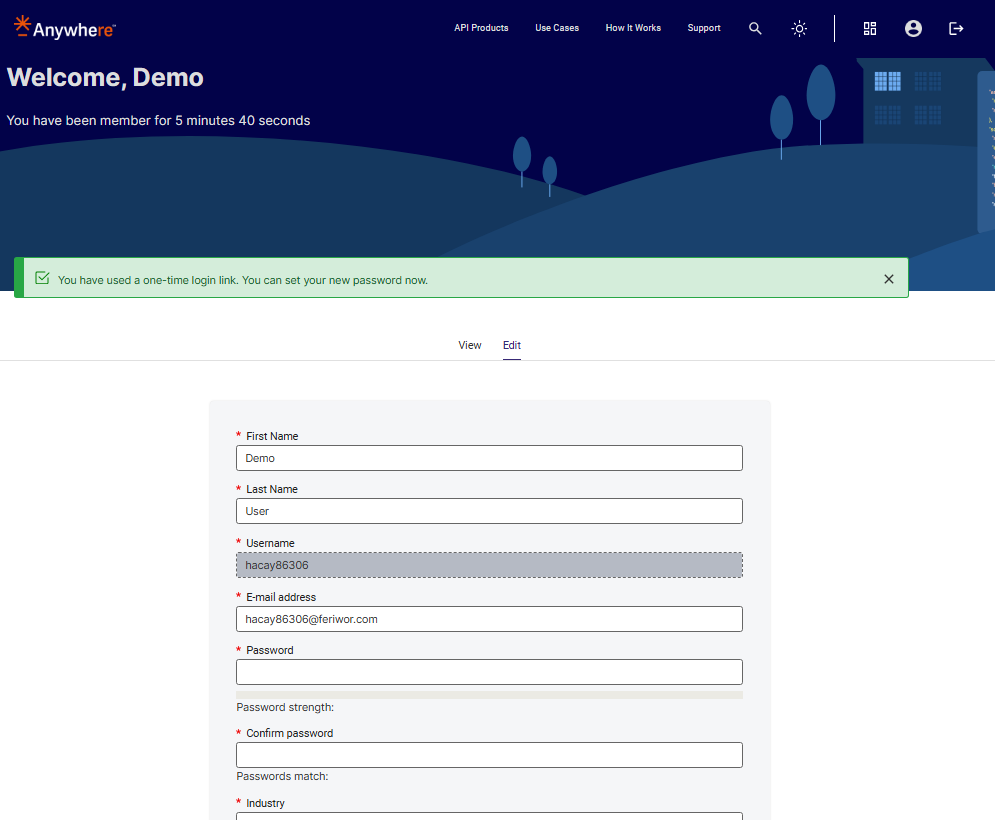Image resolution: width=995 pixels, height=820 pixels.
Task: Open the user account profile icon
Action: pos(913,29)
